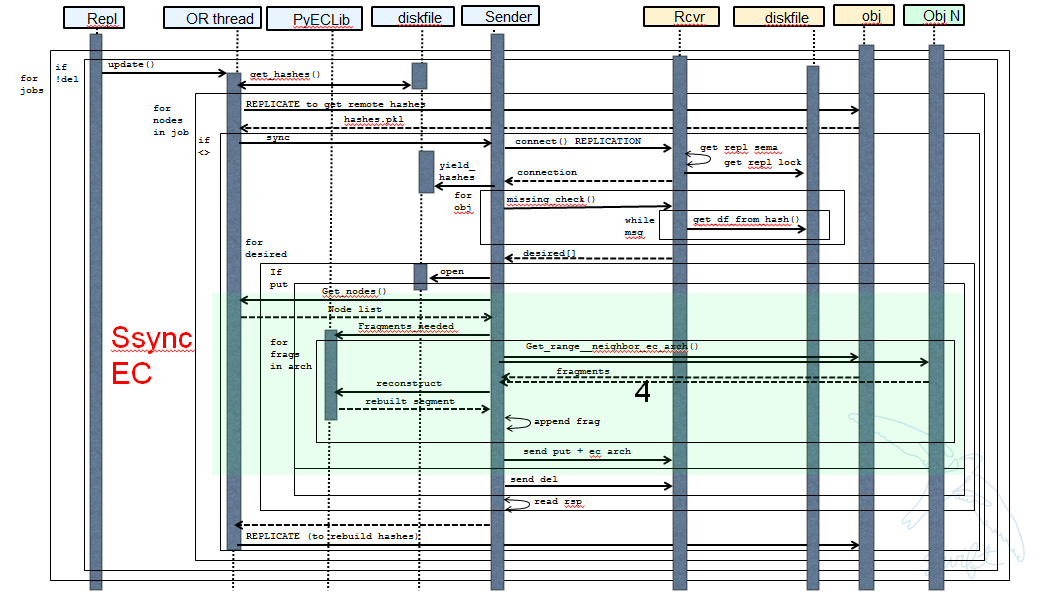Select the yellow diskfile header box
The height and width of the screenshot is (599, 1045).
[779, 17]
